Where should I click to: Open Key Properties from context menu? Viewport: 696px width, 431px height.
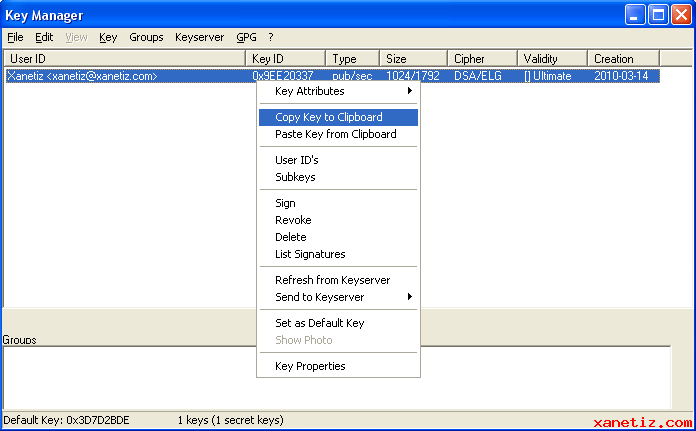338,366
